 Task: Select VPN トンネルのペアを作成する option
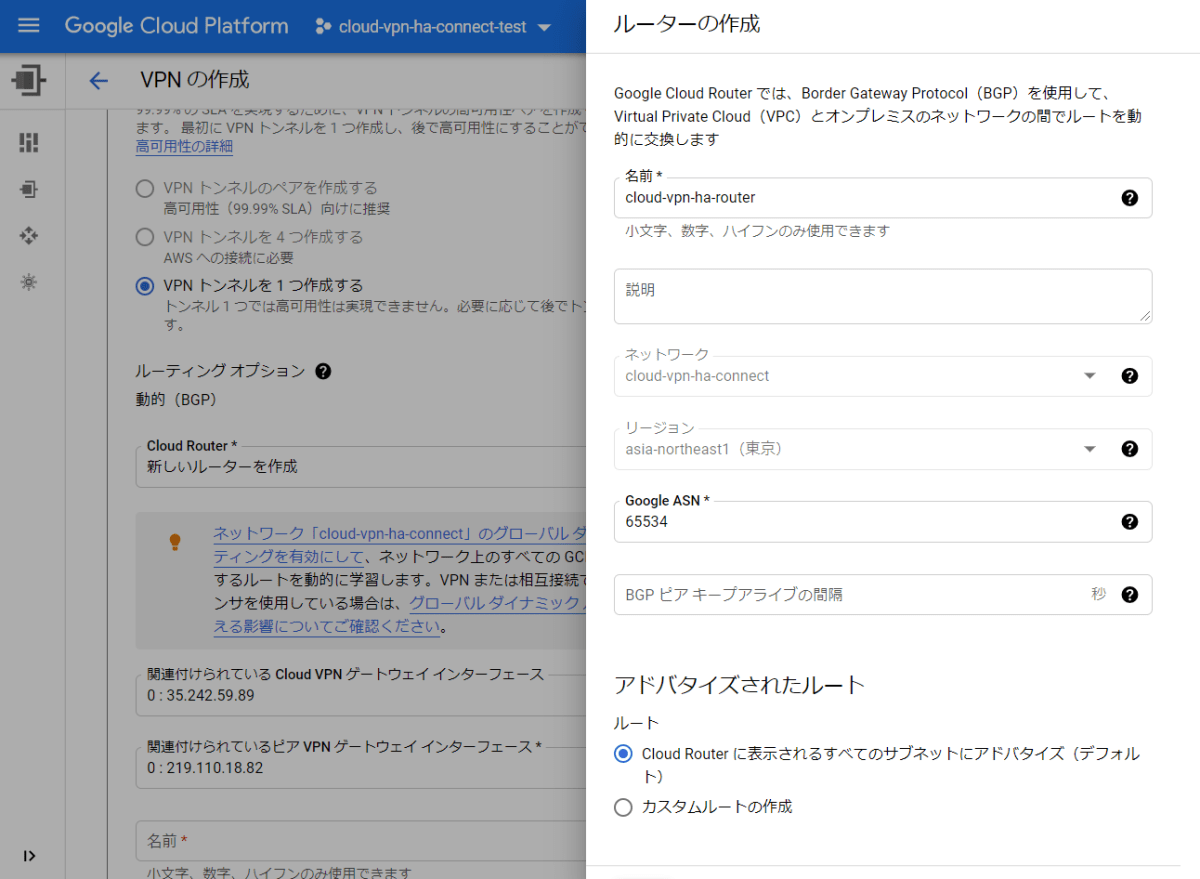click(145, 188)
